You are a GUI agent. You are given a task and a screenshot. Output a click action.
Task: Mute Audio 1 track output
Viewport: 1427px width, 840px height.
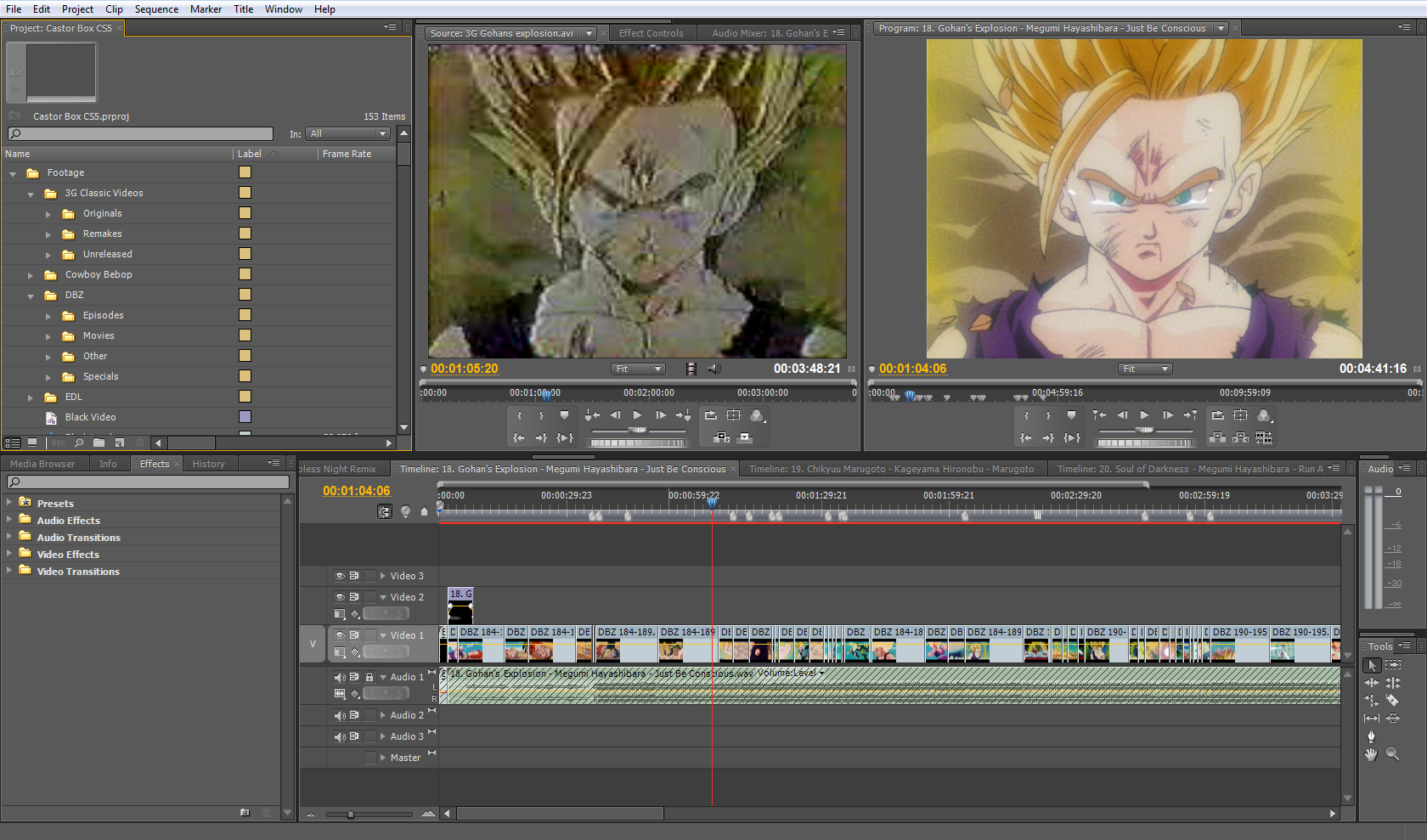coord(340,677)
